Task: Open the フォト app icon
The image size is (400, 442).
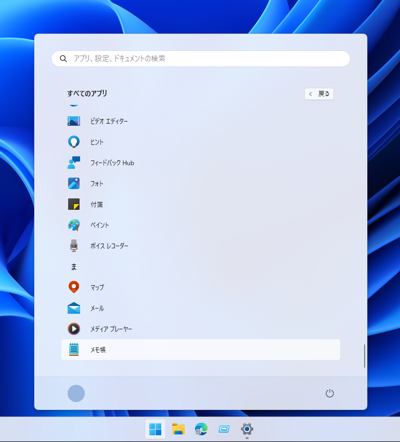Action: pyautogui.click(x=74, y=183)
